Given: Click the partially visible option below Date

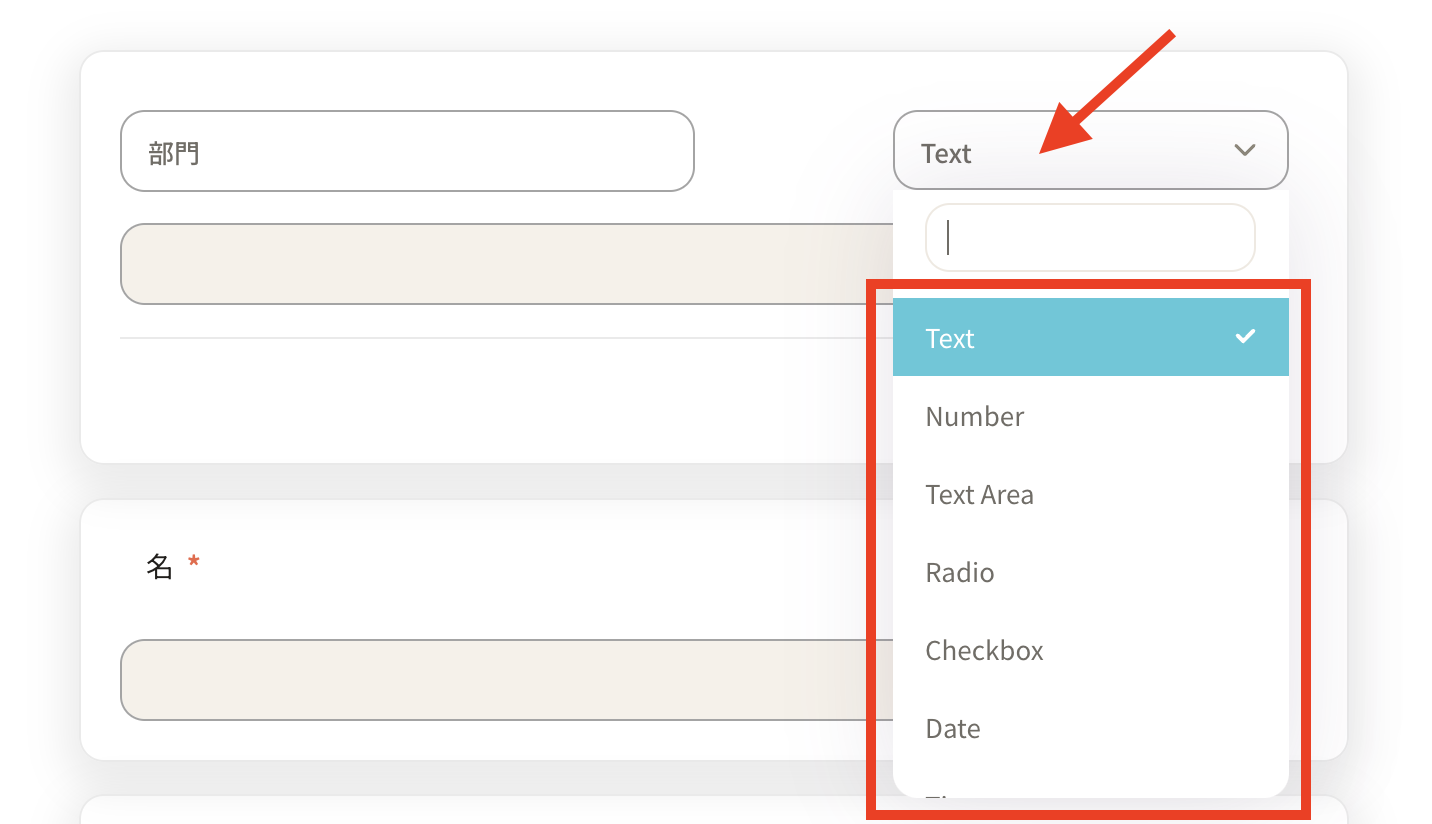Looking at the screenshot, I should (940, 796).
